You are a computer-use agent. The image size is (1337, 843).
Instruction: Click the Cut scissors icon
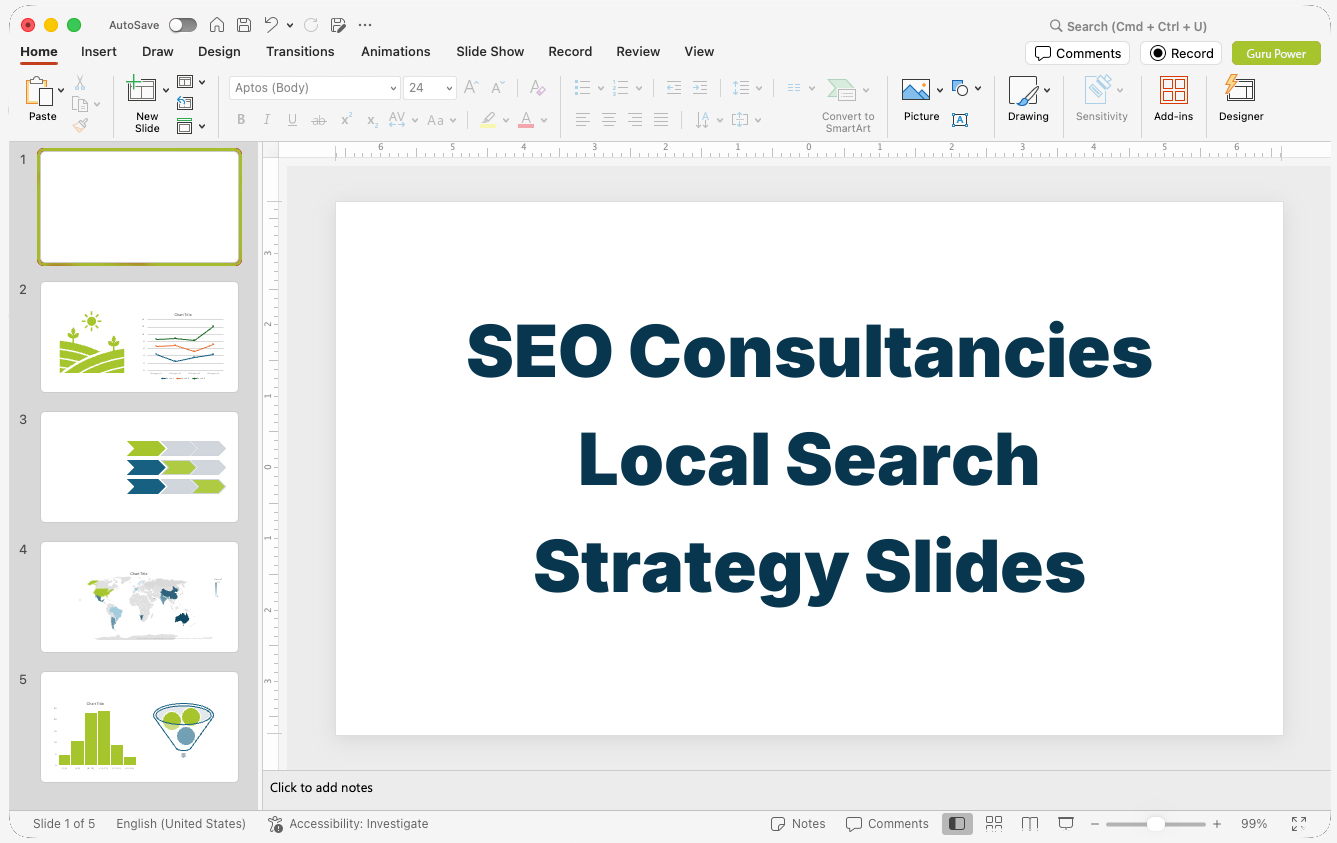(x=80, y=83)
